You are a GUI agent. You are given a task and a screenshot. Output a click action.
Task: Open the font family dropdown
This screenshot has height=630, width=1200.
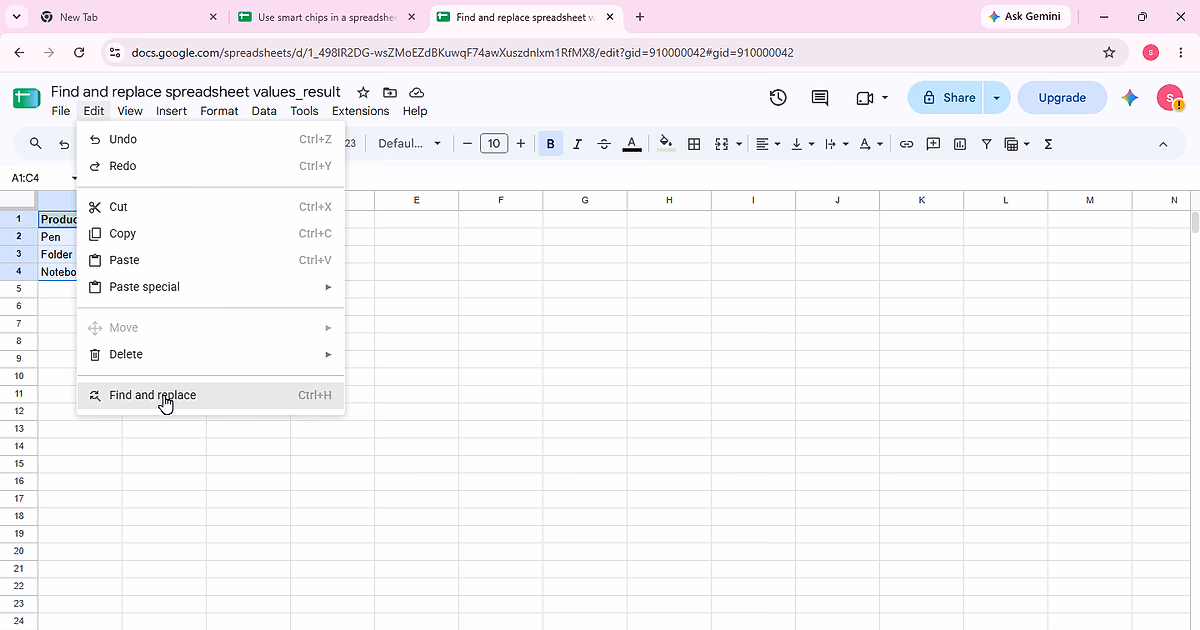(409, 144)
